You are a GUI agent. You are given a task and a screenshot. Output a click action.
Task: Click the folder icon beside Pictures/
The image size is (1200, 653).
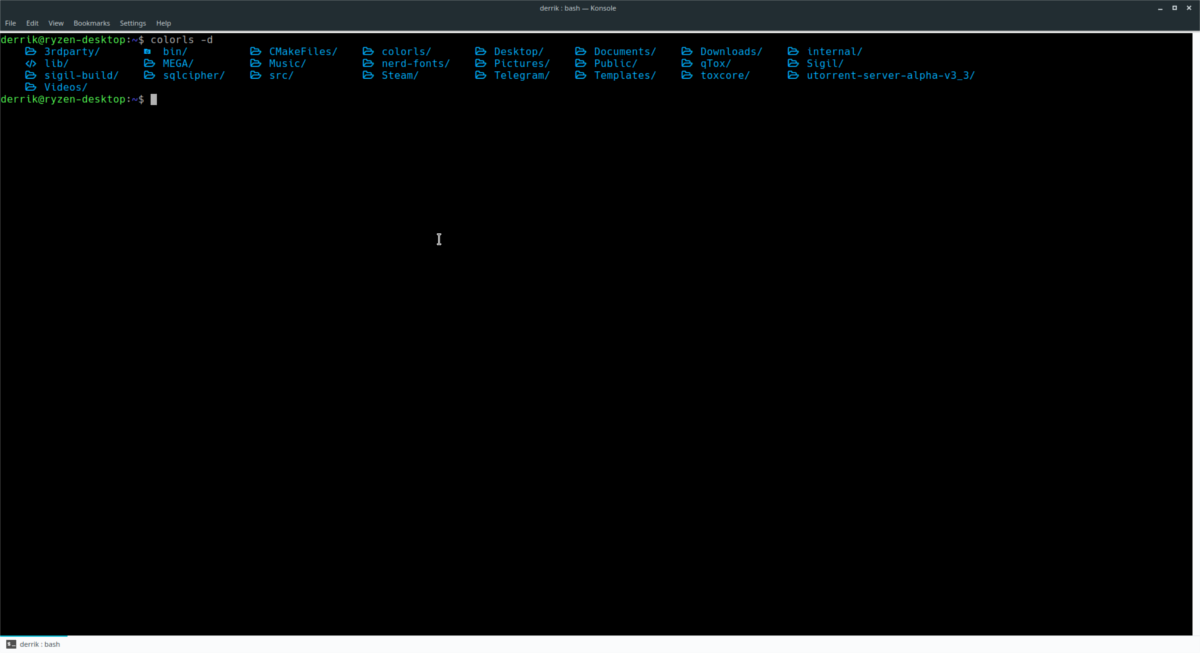480,64
